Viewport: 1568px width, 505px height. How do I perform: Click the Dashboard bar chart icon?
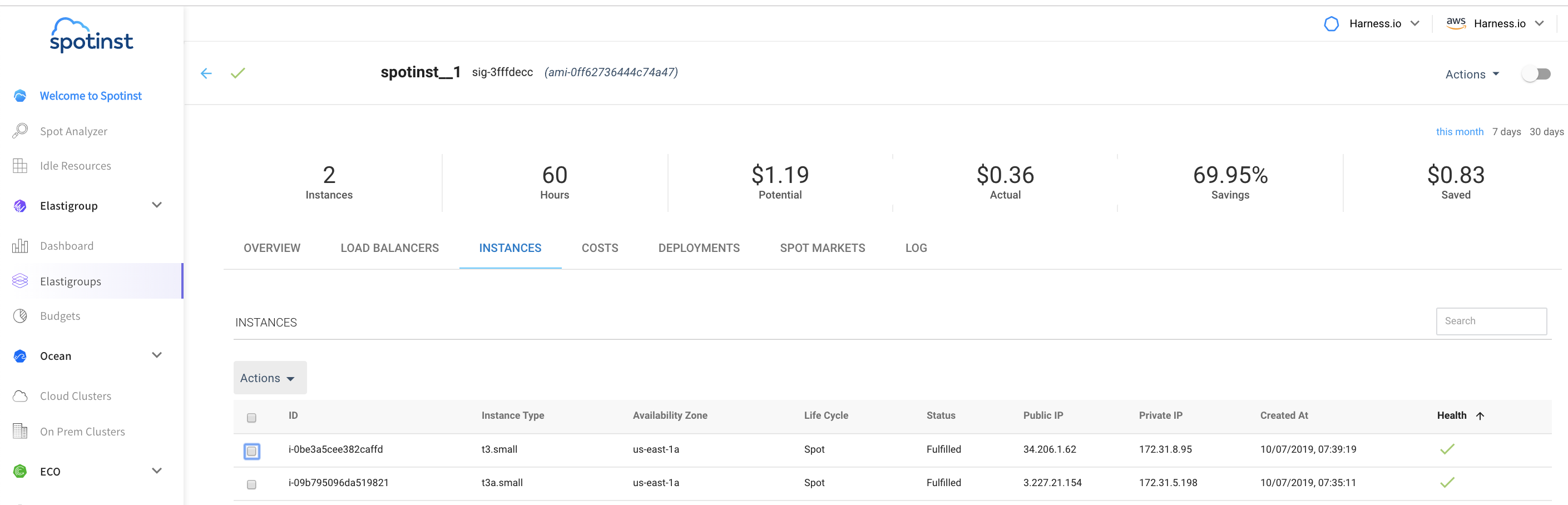[20, 246]
